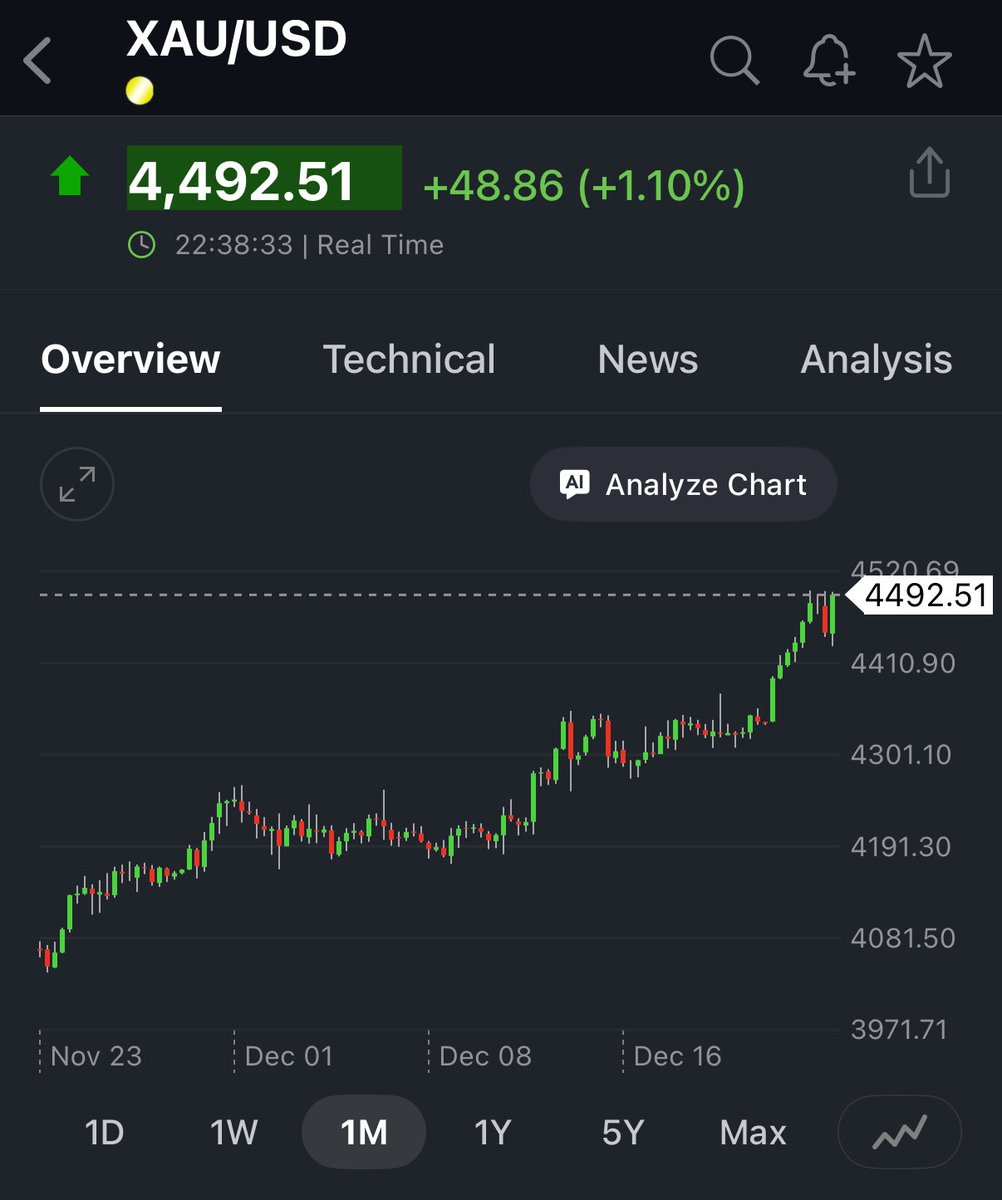Tap the green up arrow indicator
This screenshot has width=1002, height=1200.
[70, 177]
